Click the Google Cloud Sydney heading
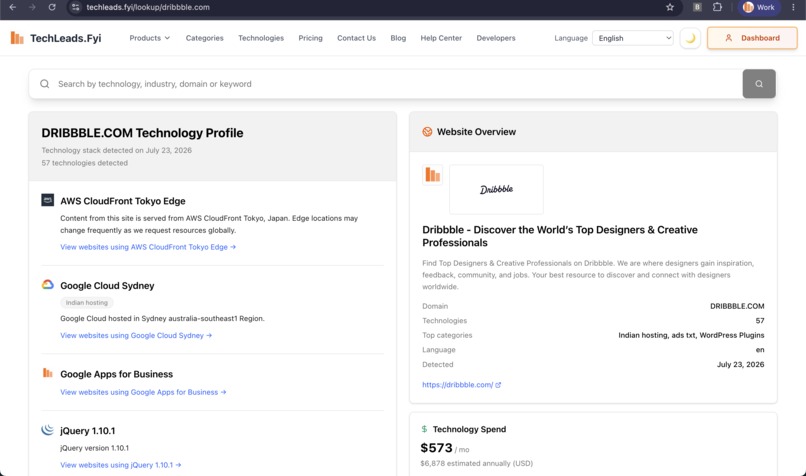The width and height of the screenshot is (806, 476). pyautogui.click(x=107, y=285)
